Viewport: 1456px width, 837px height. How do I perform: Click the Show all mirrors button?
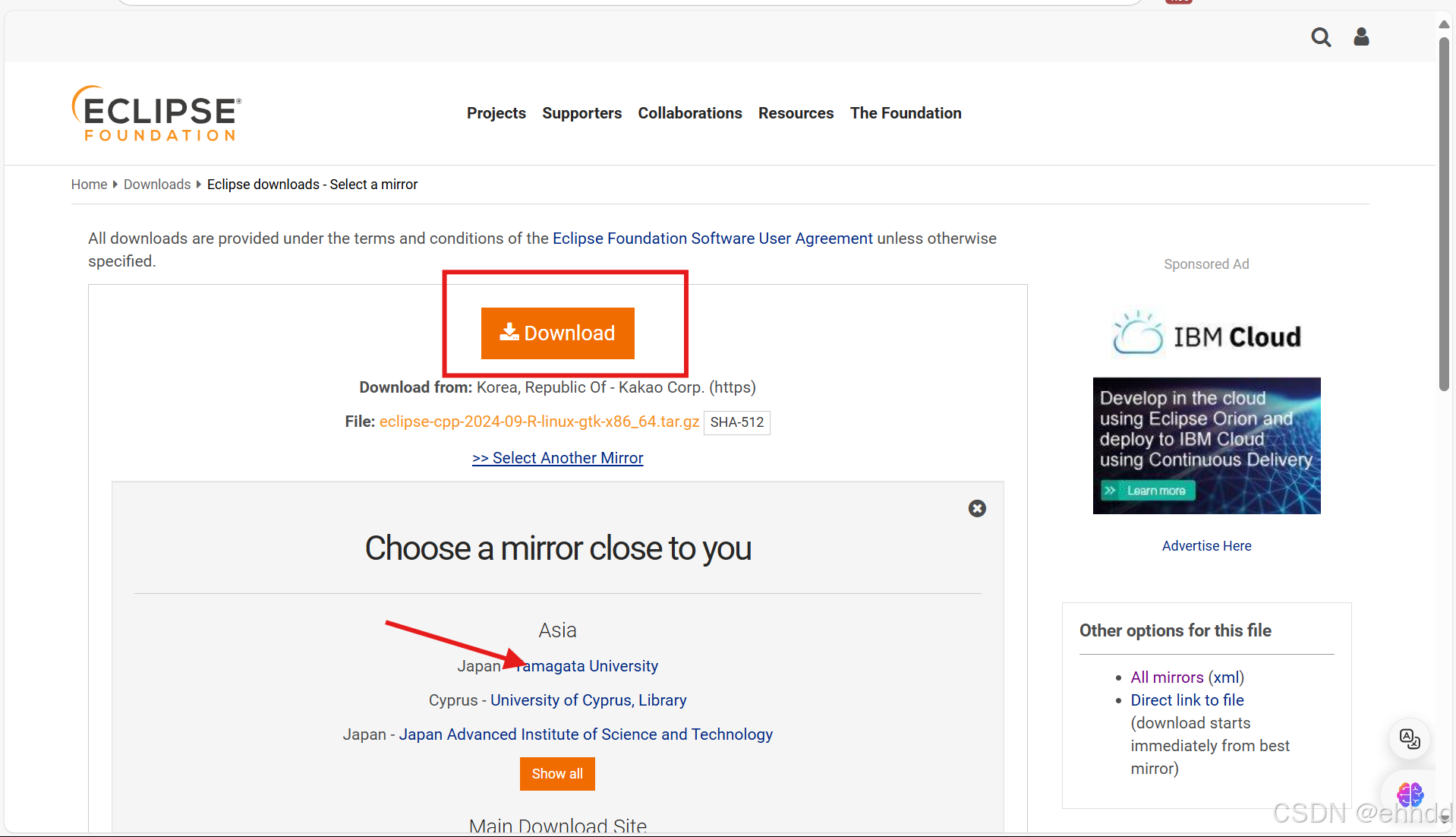[557, 774]
